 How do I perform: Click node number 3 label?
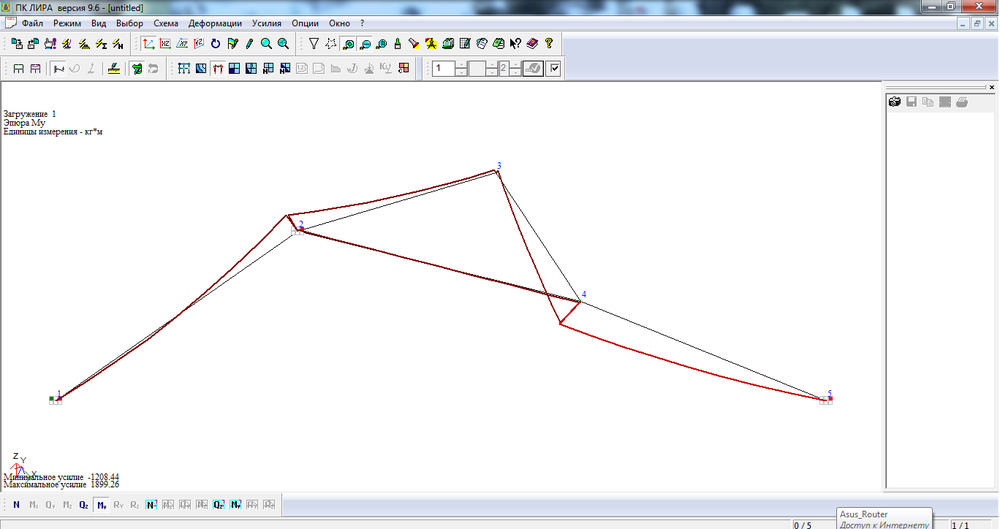pyautogui.click(x=499, y=166)
